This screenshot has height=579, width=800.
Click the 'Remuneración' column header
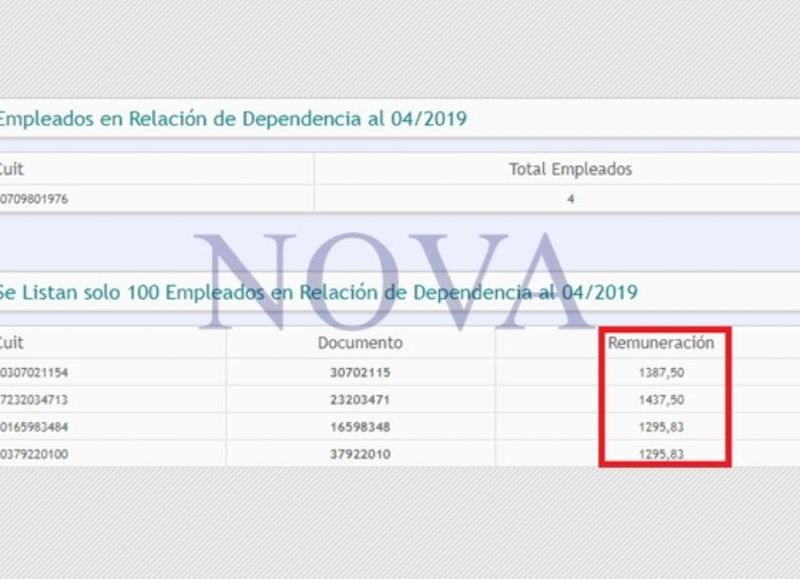(x=661, y=343)
